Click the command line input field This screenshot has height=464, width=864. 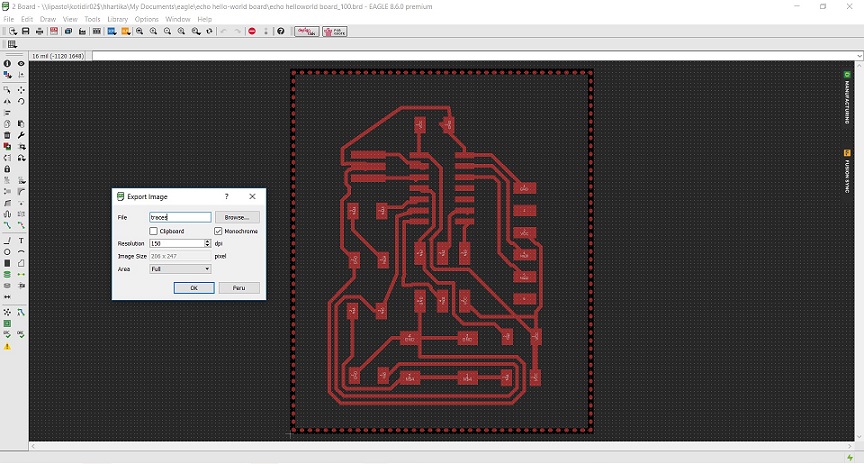pos(474,56)
